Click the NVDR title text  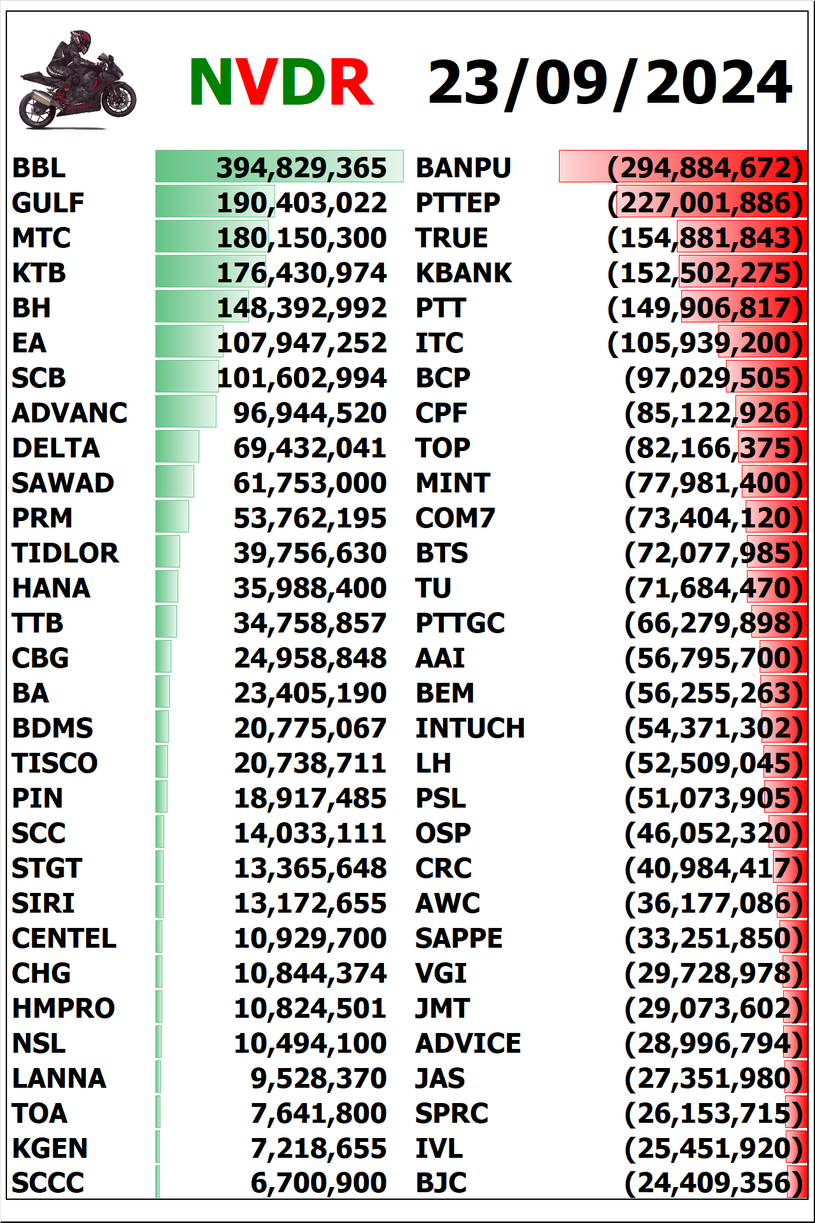tap(281, 82)
